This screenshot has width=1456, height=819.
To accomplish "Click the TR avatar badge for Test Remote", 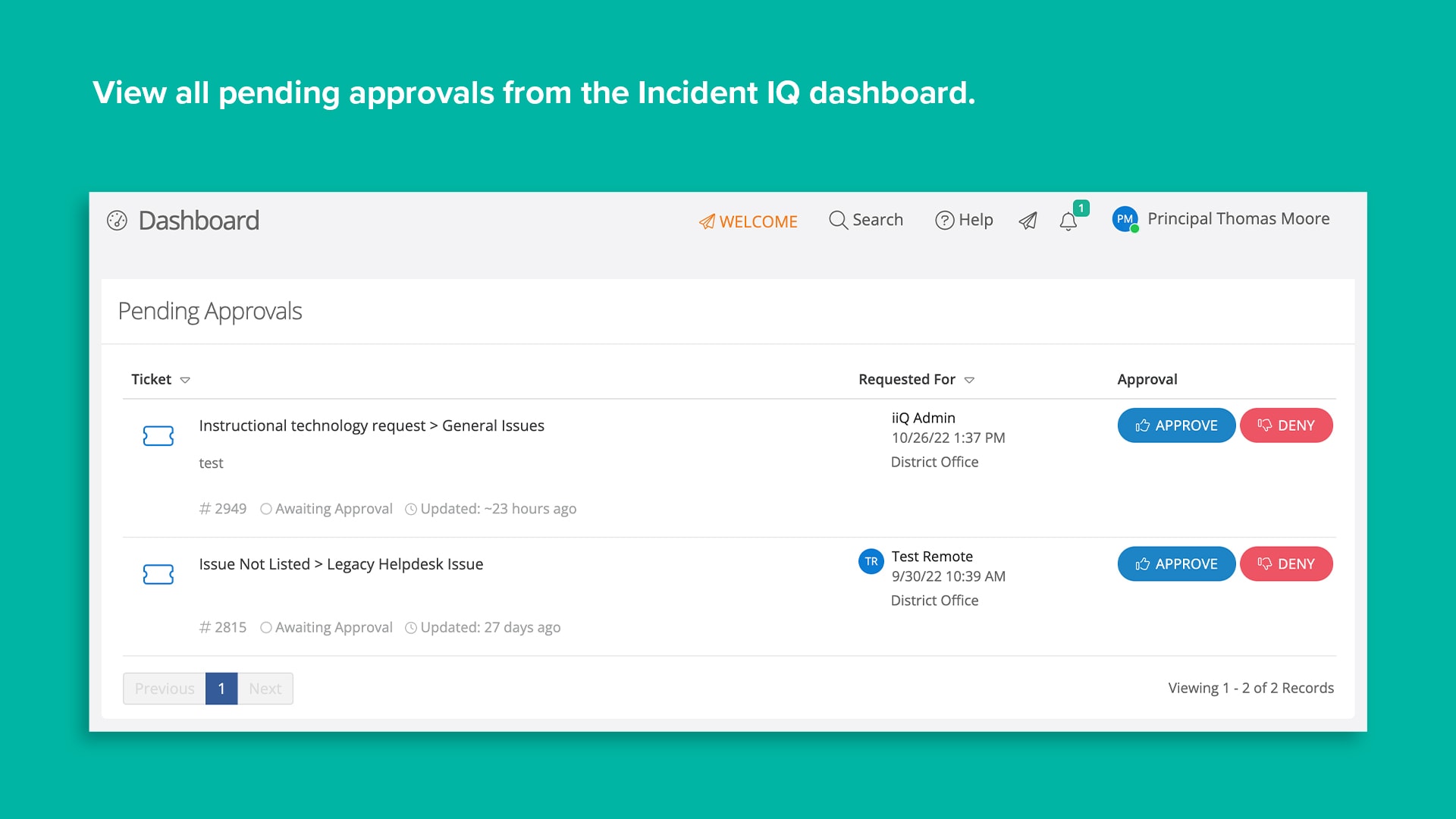I will (872, 561).
